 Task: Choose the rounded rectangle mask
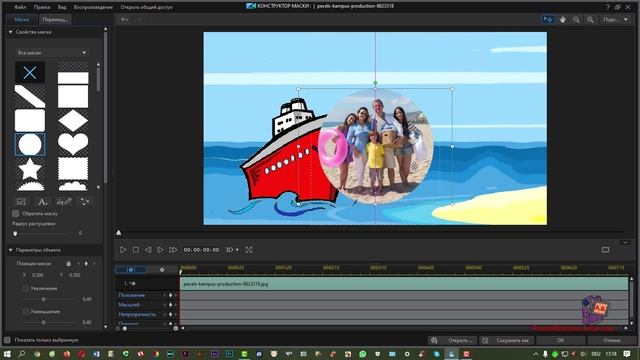pyautogui.click(x=30, y=120)
